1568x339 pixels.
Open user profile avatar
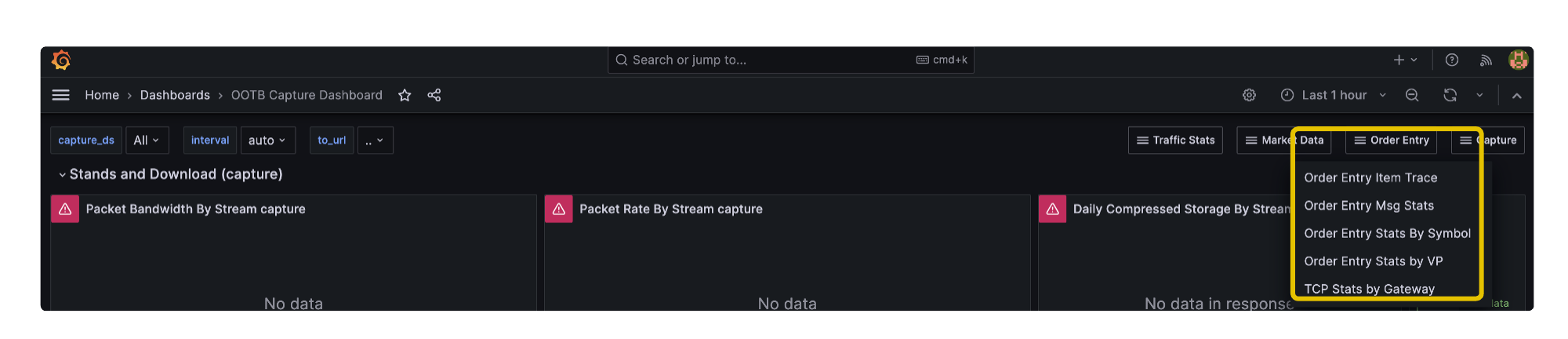pos(1519,60)
